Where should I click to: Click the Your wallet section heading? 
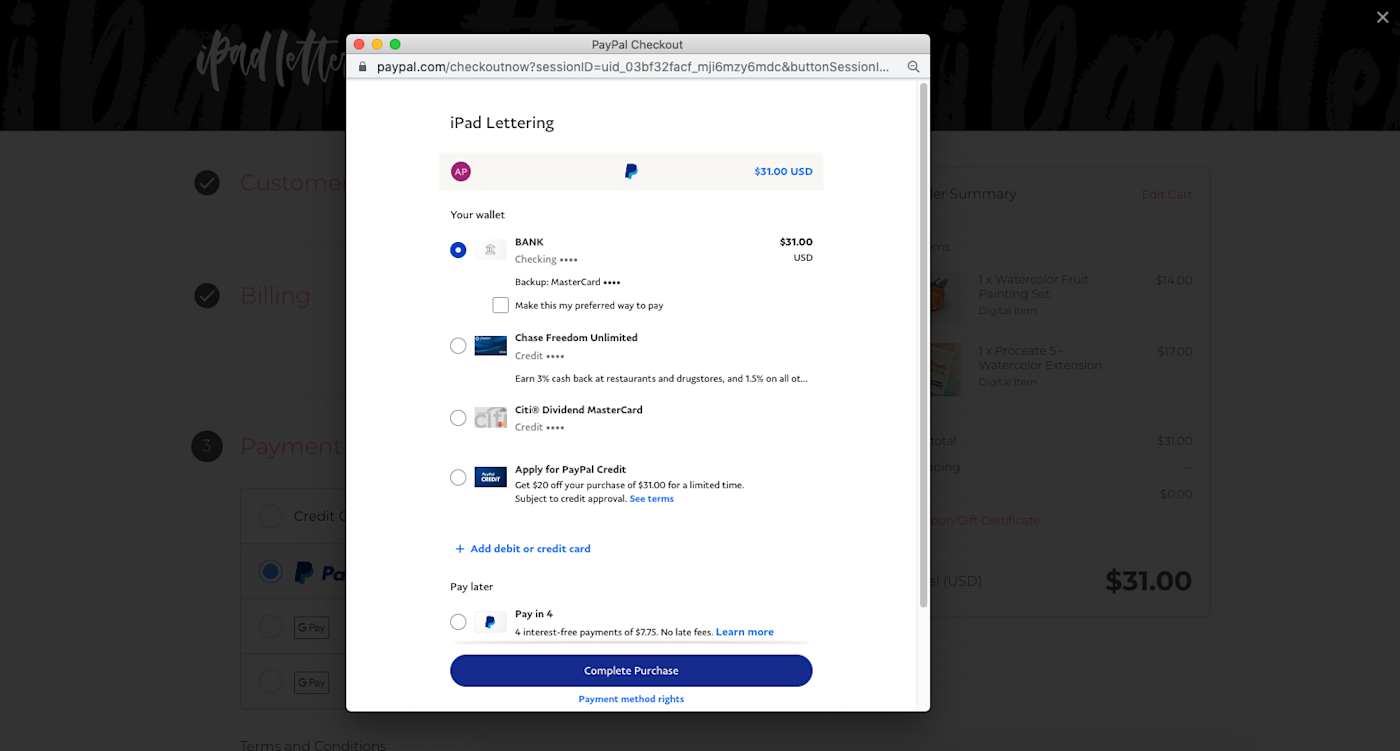478,215
